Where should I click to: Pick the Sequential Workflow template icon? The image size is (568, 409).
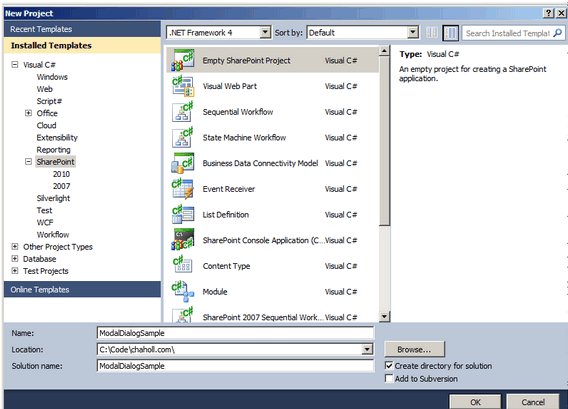[x=183, y=112]
